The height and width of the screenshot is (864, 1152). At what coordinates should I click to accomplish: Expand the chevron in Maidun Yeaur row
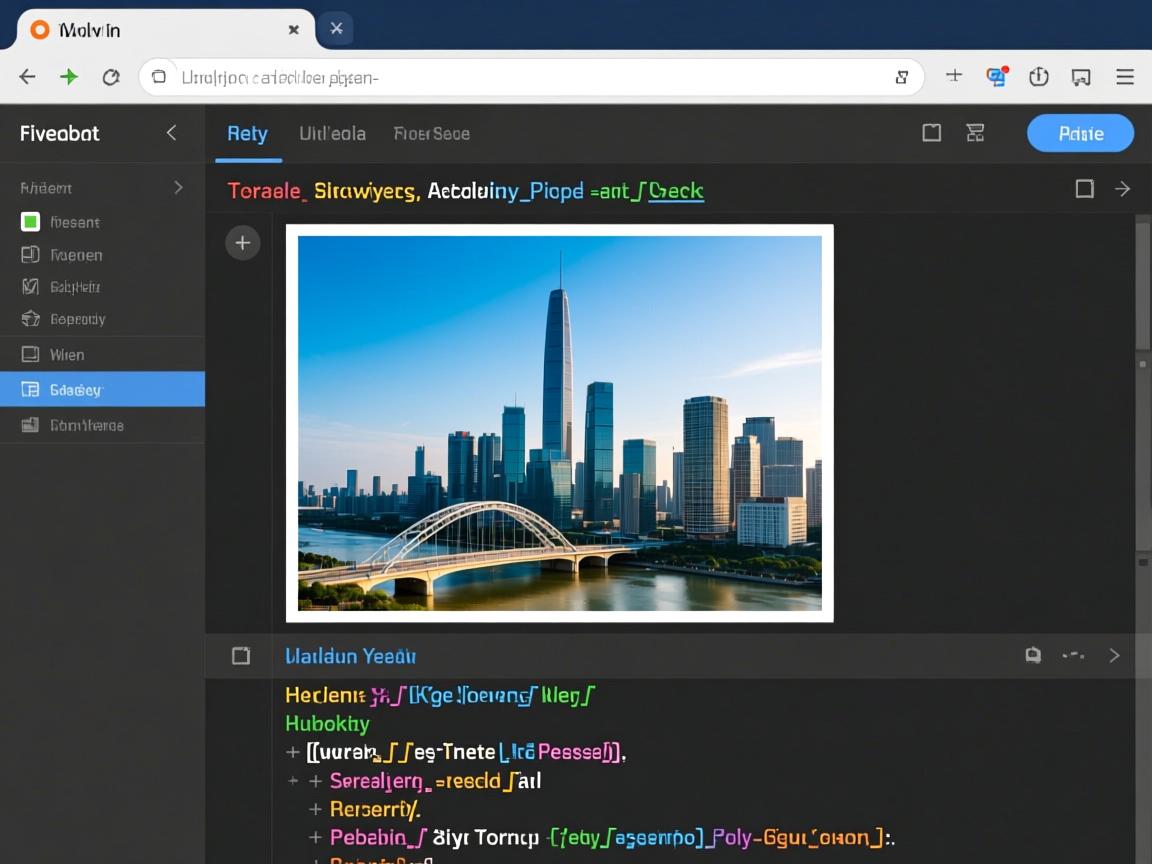coord(1114,656)
